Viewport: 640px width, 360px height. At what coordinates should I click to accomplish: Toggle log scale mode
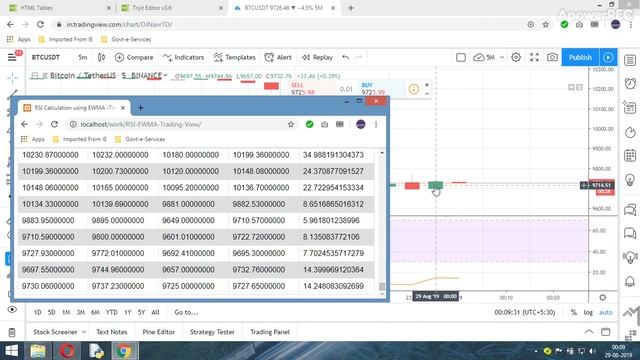pyautogui.click(x=588, y=312)
